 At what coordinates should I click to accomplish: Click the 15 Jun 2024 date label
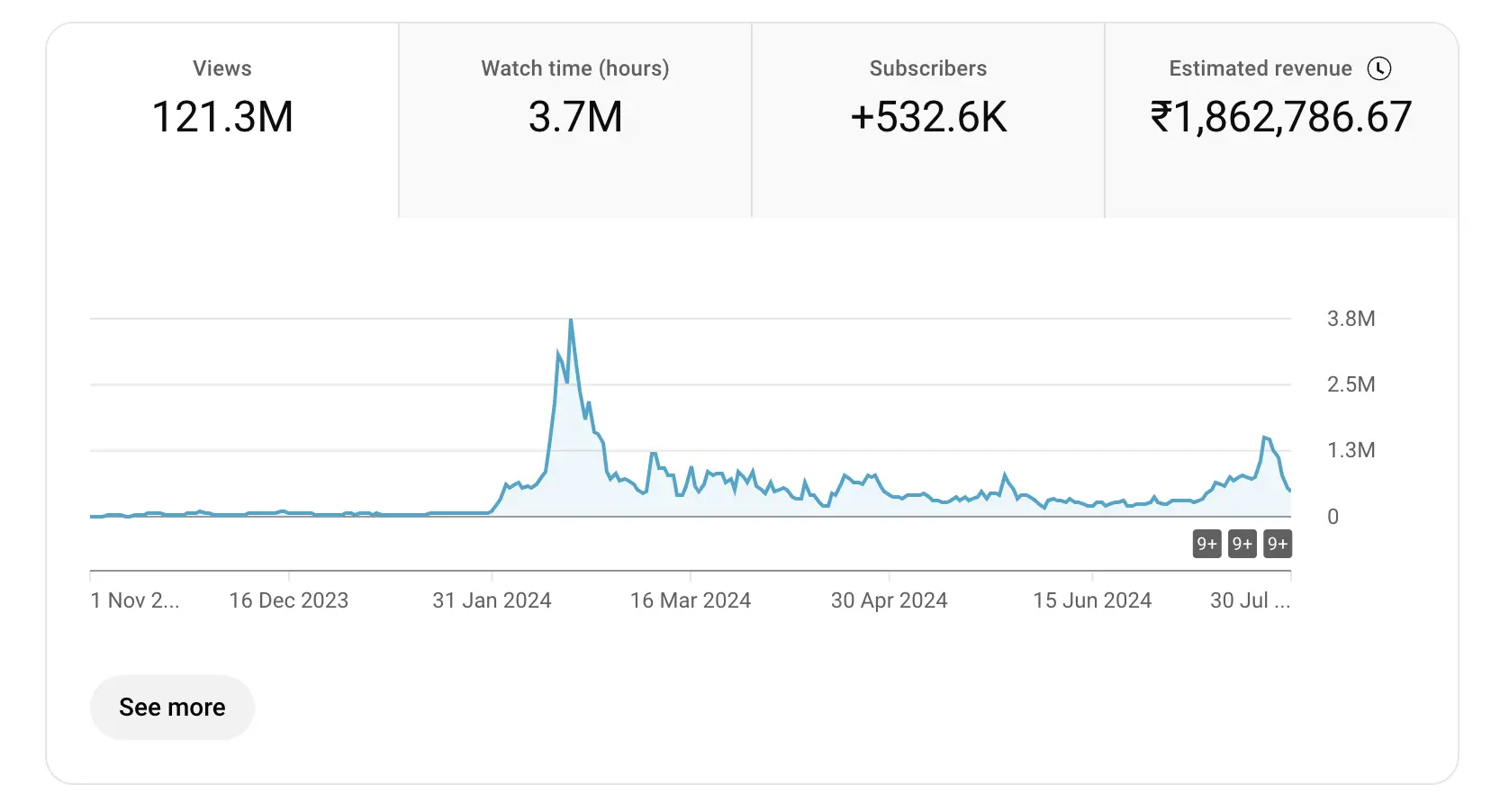point(1092,600)
